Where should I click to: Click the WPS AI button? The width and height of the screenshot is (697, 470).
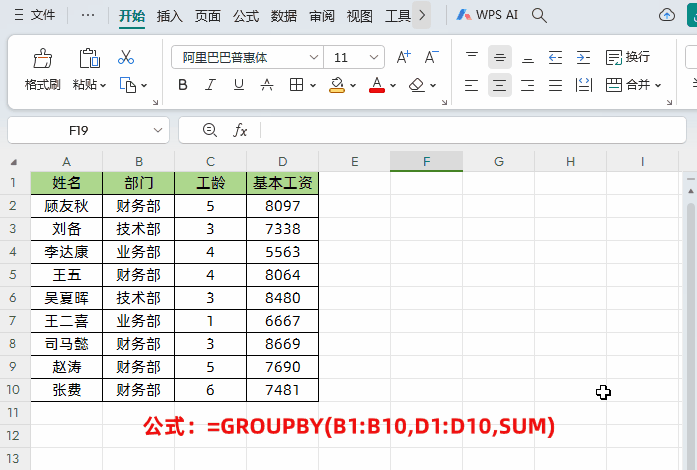pos(486,15)
